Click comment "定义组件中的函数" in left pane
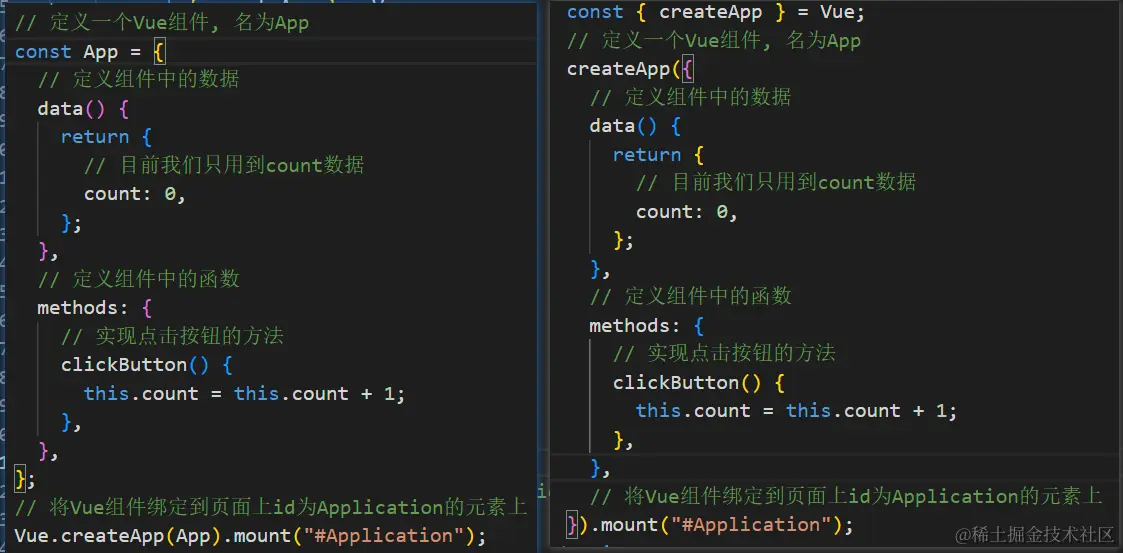The height and width of the screenshot is (553, 1123). (138, 279)
